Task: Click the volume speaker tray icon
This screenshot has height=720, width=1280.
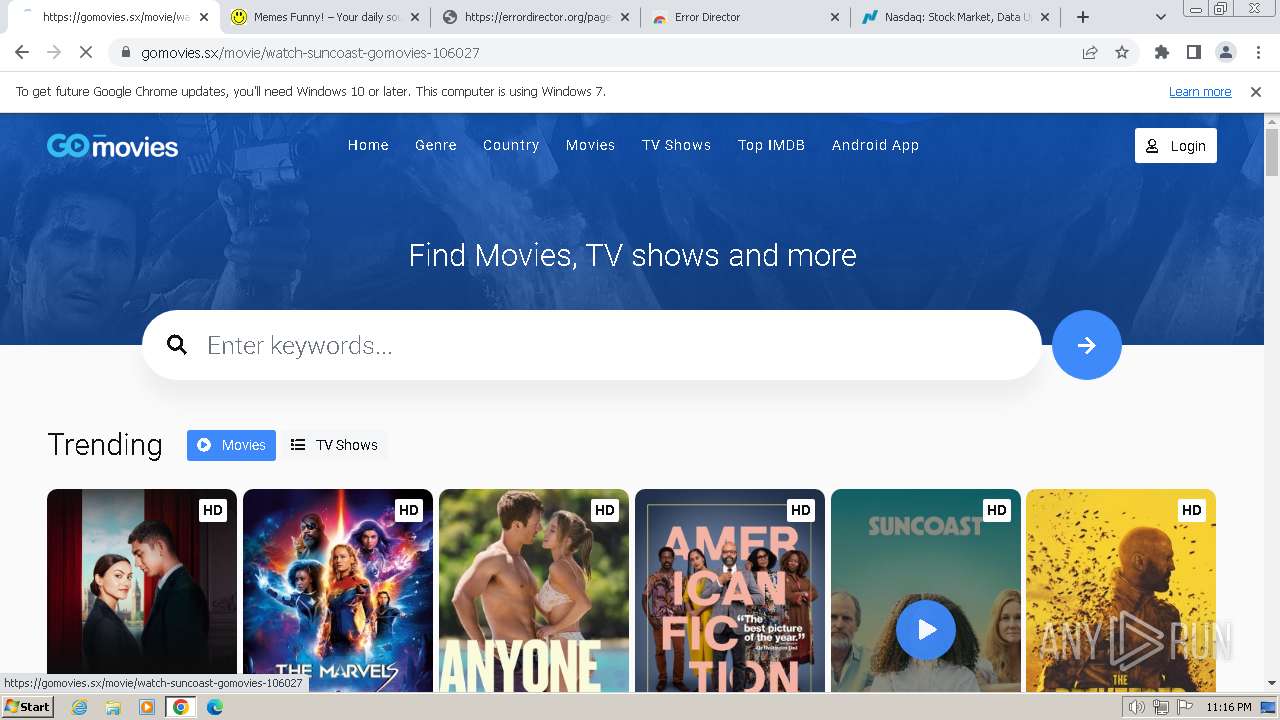Action: point(1137,707)
